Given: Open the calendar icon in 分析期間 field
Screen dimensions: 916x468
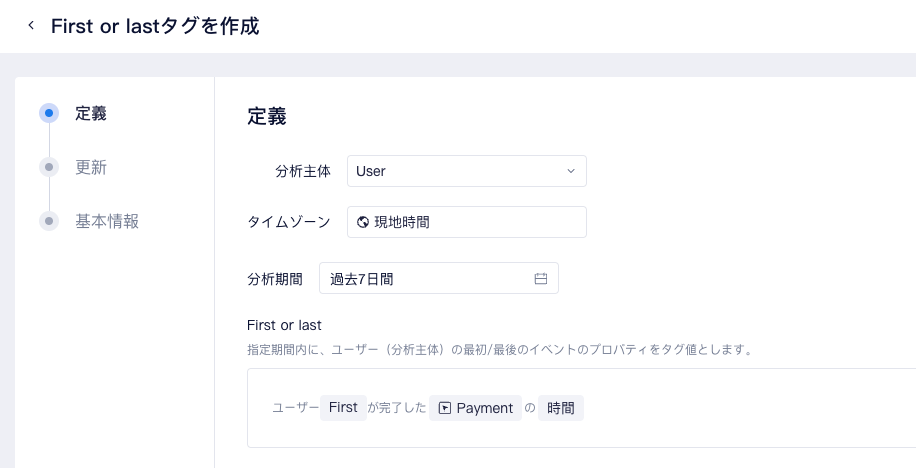Looking at the screenshot, I should pyautogui.click(x=541, y=279).
